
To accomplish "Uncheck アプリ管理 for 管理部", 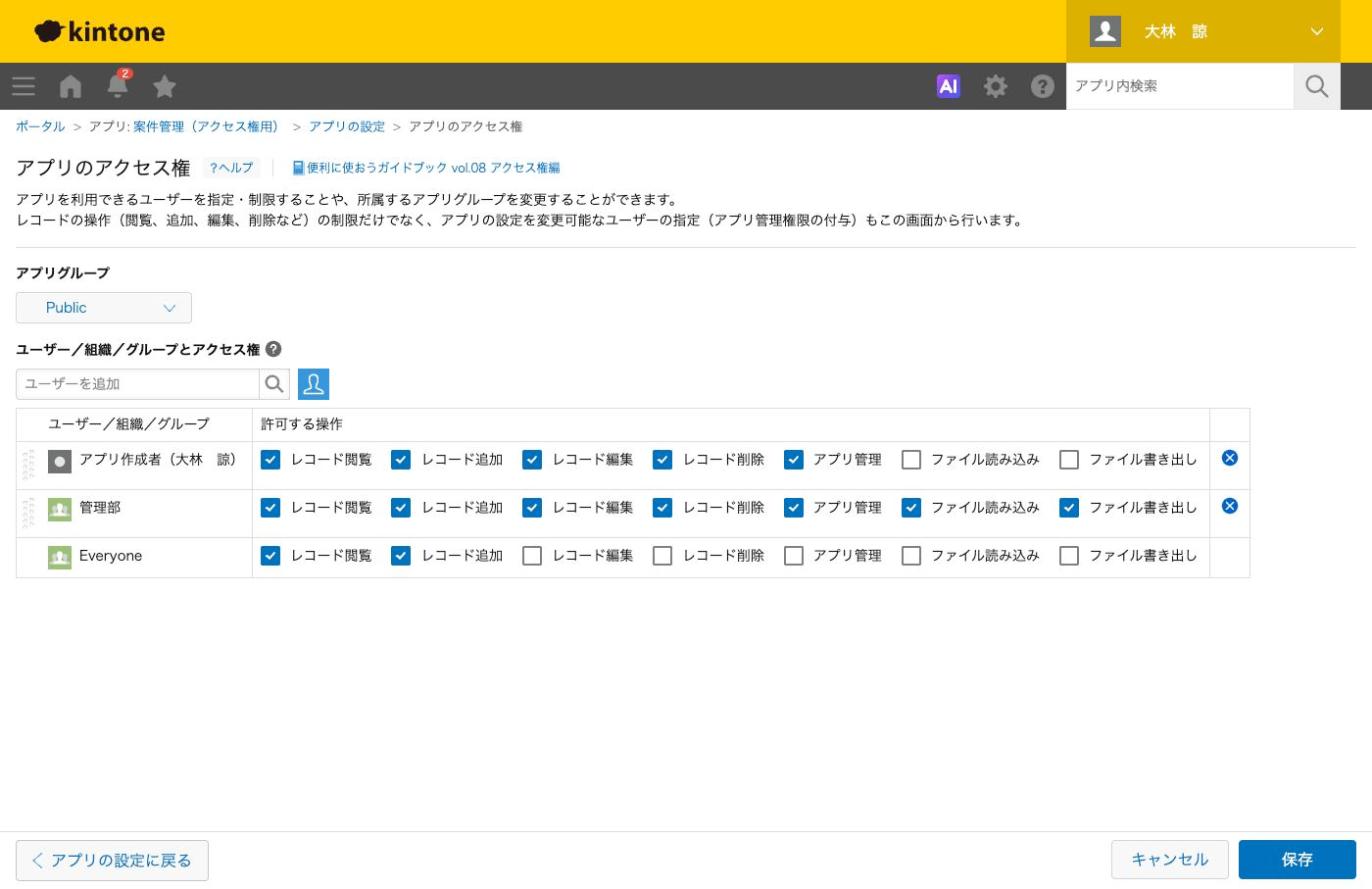I will point(794,508).
